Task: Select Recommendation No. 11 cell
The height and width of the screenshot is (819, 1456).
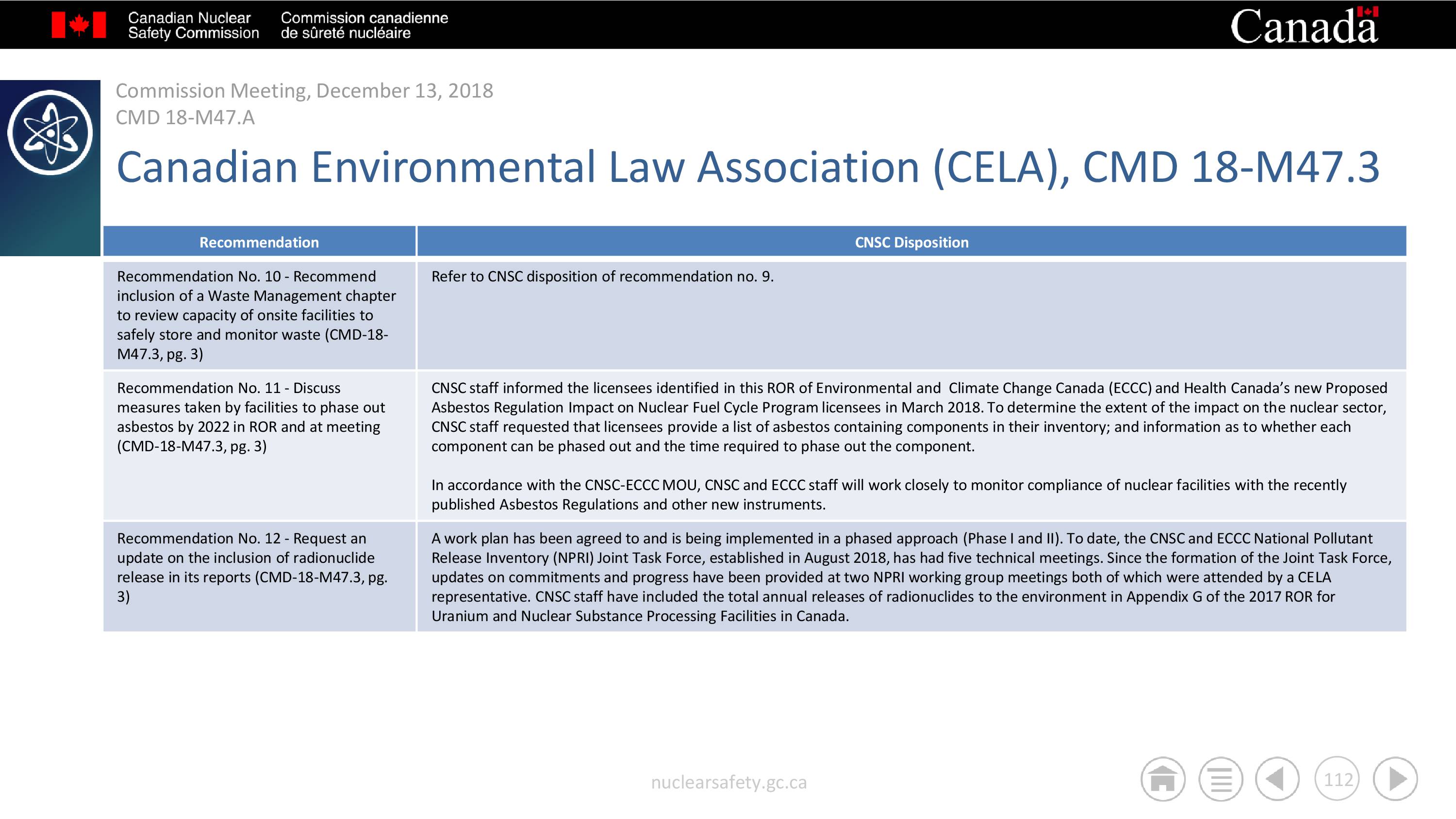Action: (260, 445)
